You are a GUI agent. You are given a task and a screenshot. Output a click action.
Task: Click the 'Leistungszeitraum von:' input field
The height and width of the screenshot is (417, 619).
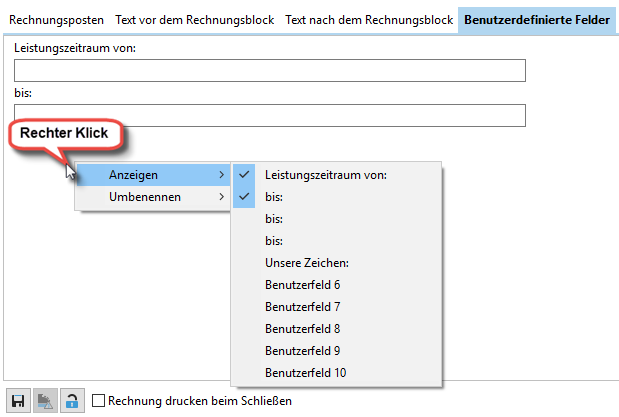click(270, 70)
